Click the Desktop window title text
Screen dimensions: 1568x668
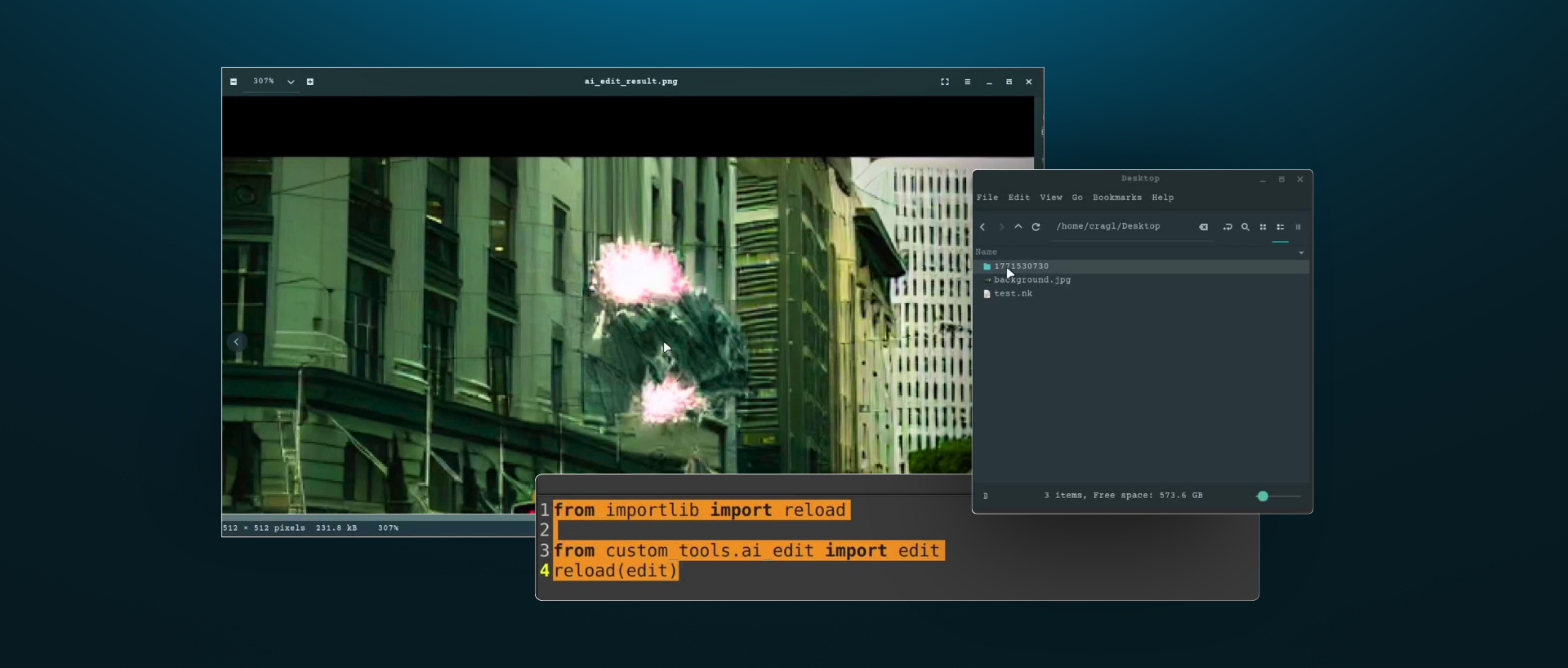point(1140,179)
